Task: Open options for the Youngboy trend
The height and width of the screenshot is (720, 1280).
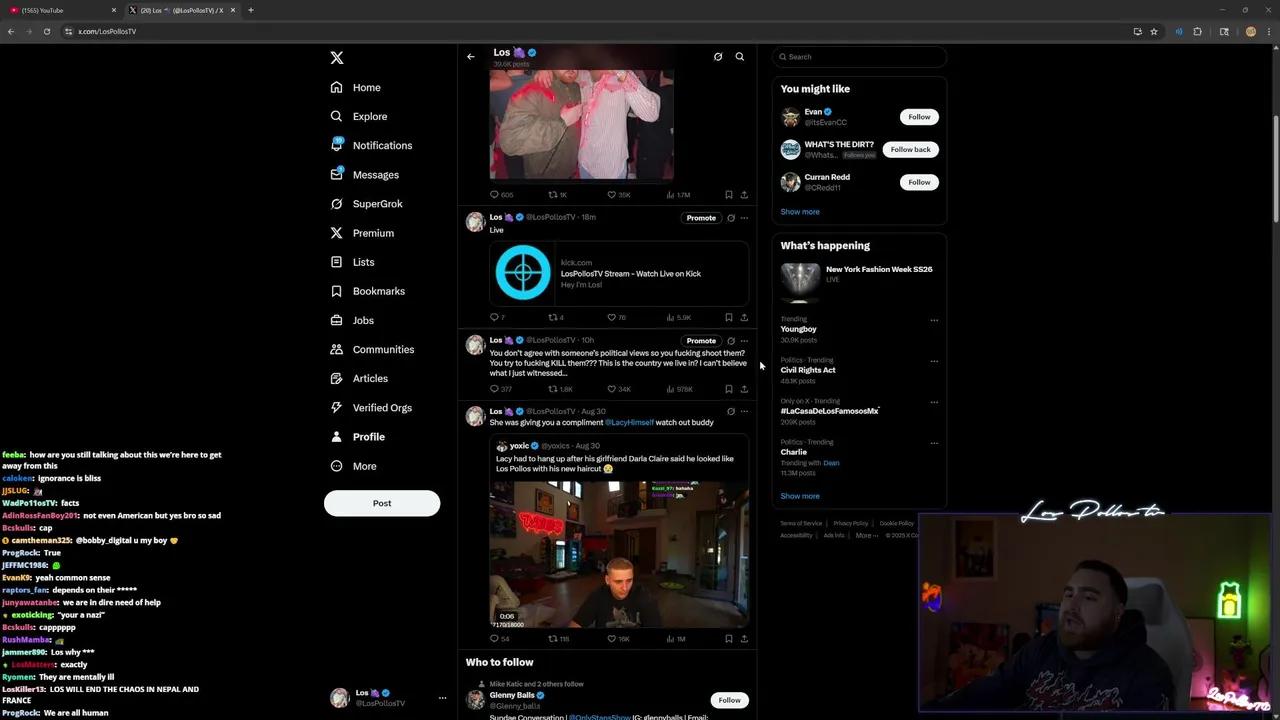Action: click(x=934, y=320)
